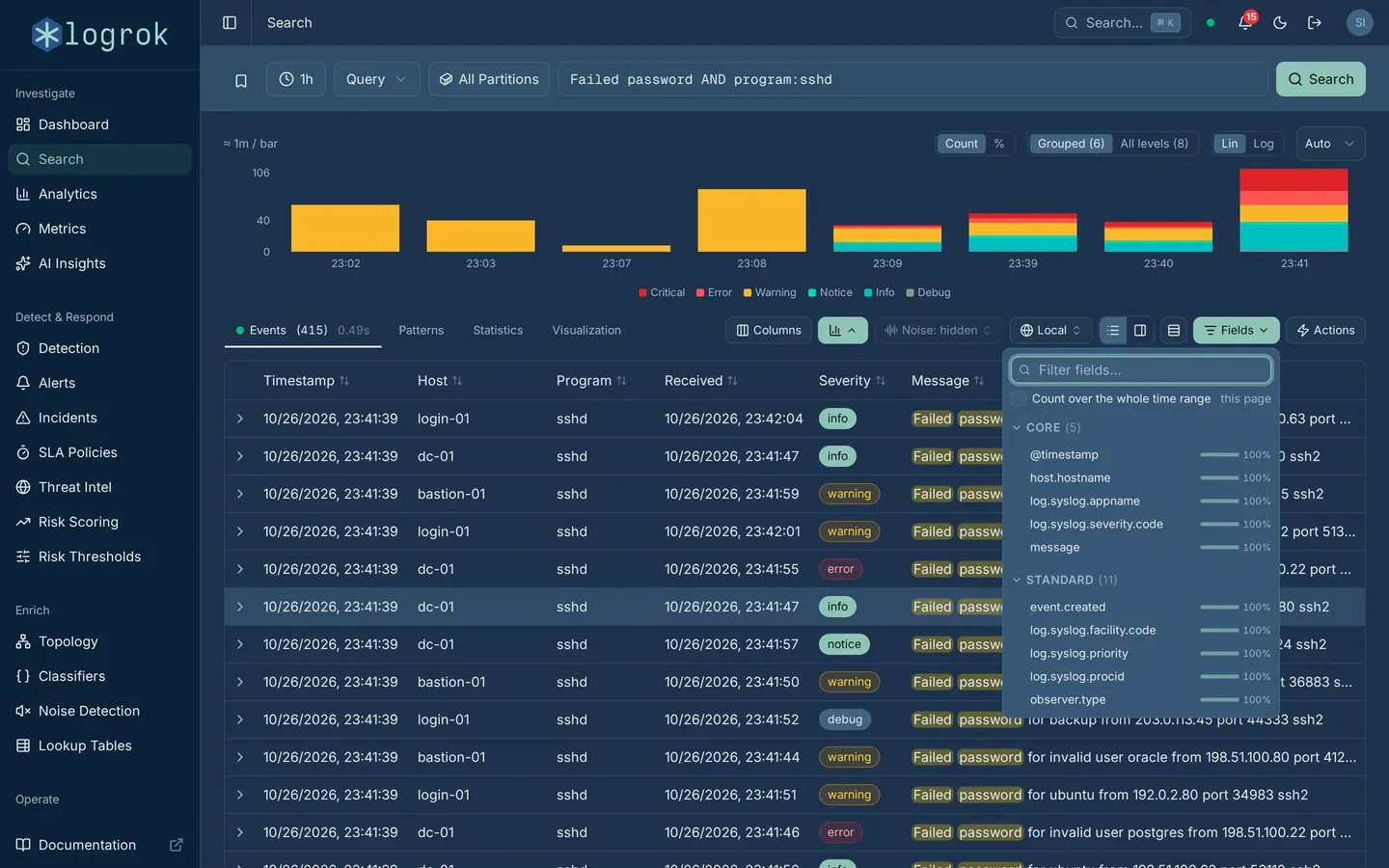
Task: Switch theme with the moon icon
Action: [x=1280, y=22]
